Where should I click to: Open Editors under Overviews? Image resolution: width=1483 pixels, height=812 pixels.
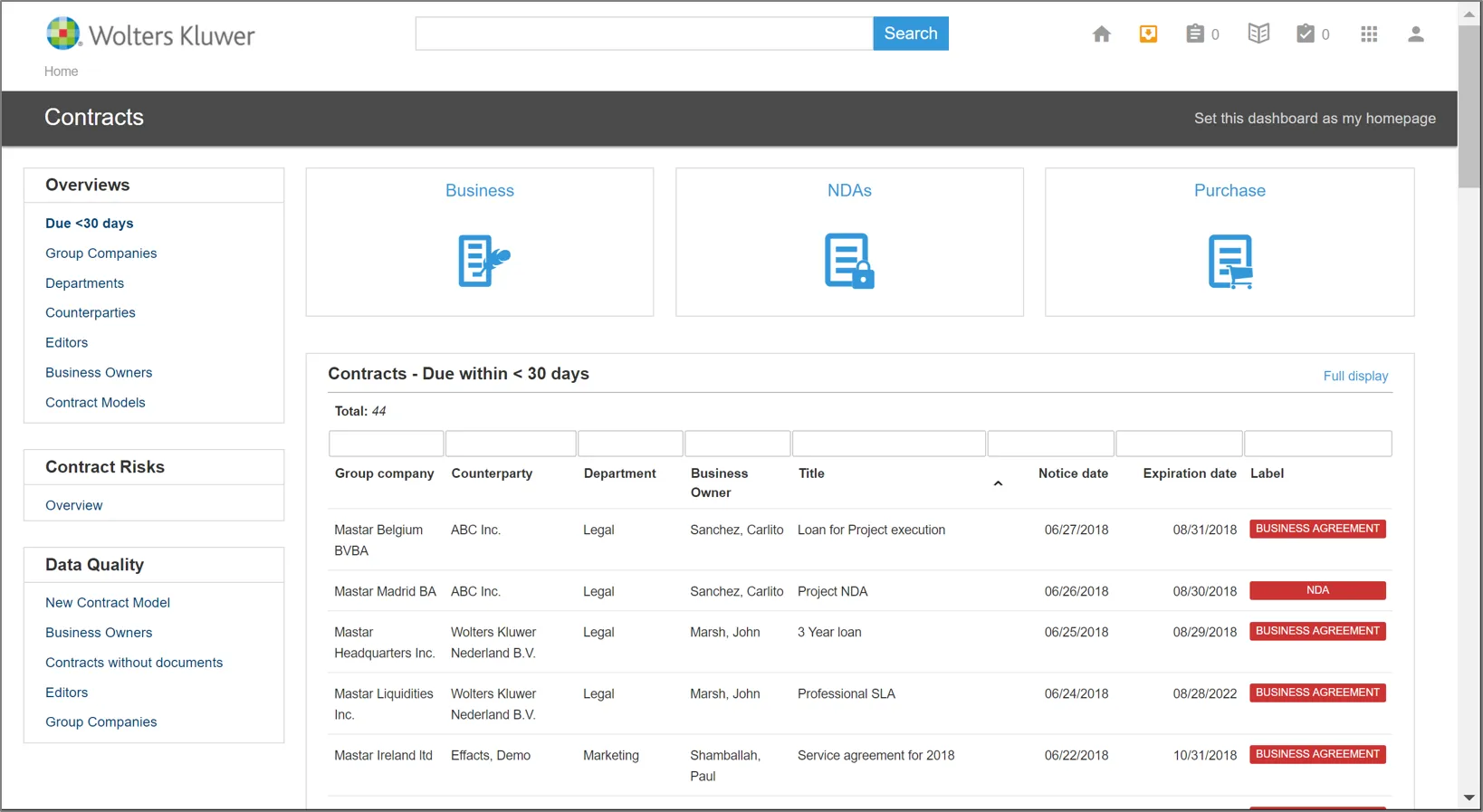coord(67,343)
